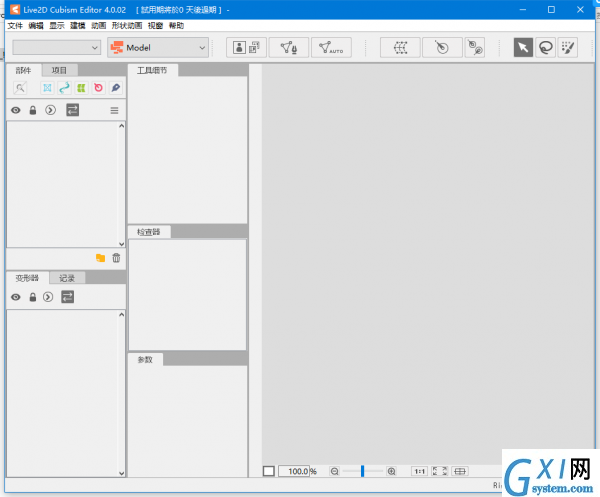The image size is (600, 497).
Task: Click deformer list scroll down arrow
Action: click(122, 473)
